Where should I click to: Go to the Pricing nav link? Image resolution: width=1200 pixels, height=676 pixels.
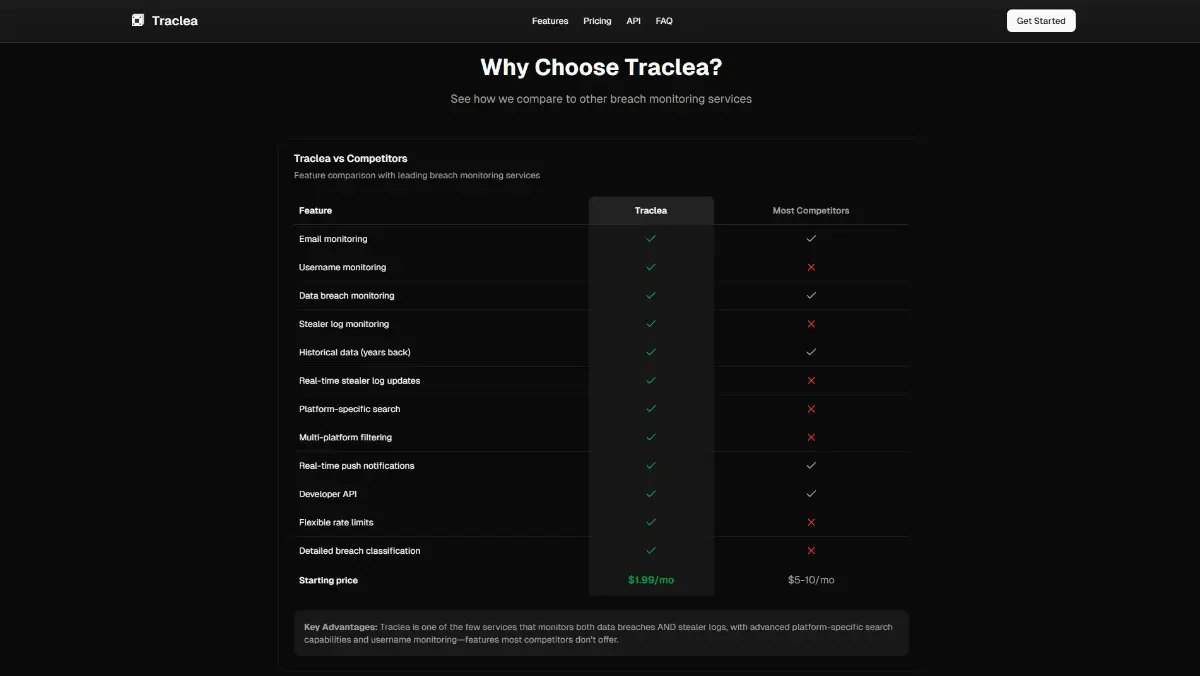[597, 21]
